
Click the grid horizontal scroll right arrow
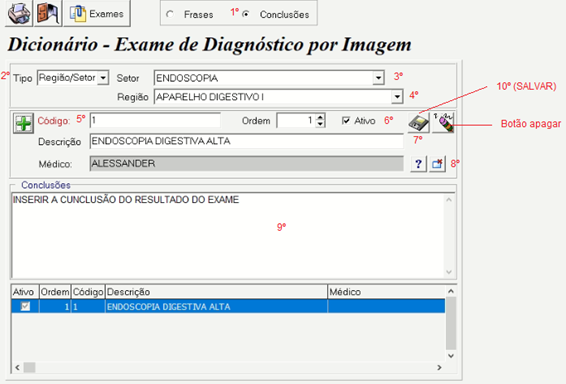(x=439, y=367)
